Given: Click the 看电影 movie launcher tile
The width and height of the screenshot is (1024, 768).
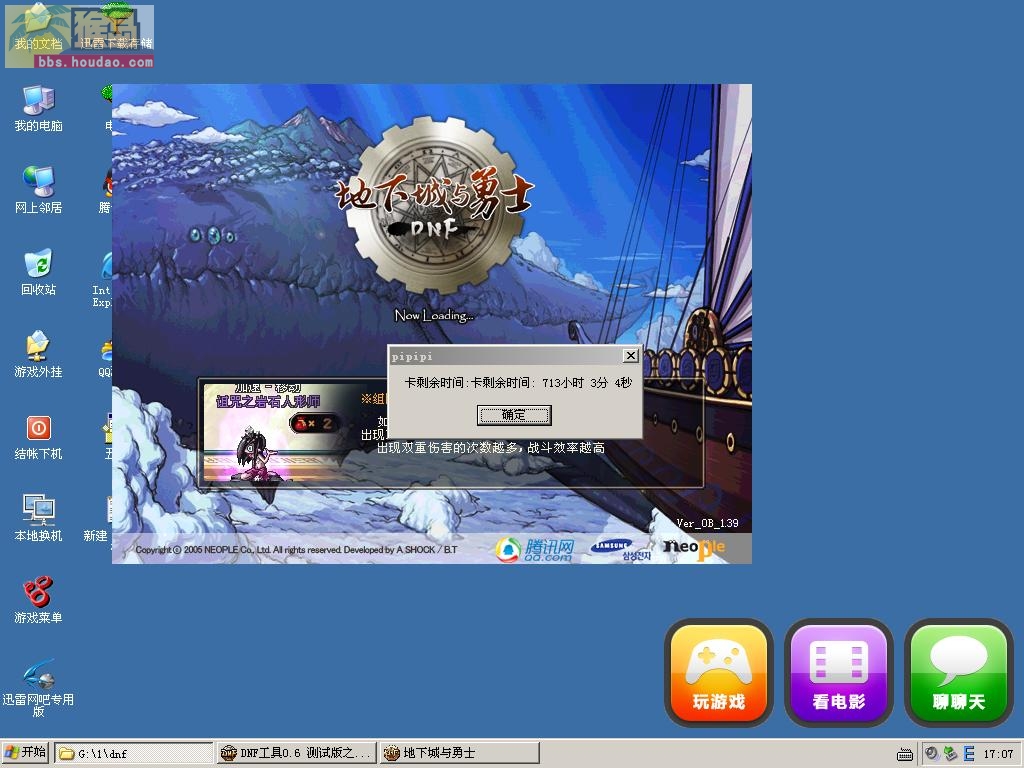Looking at the screenshot, I should (839, 673).
